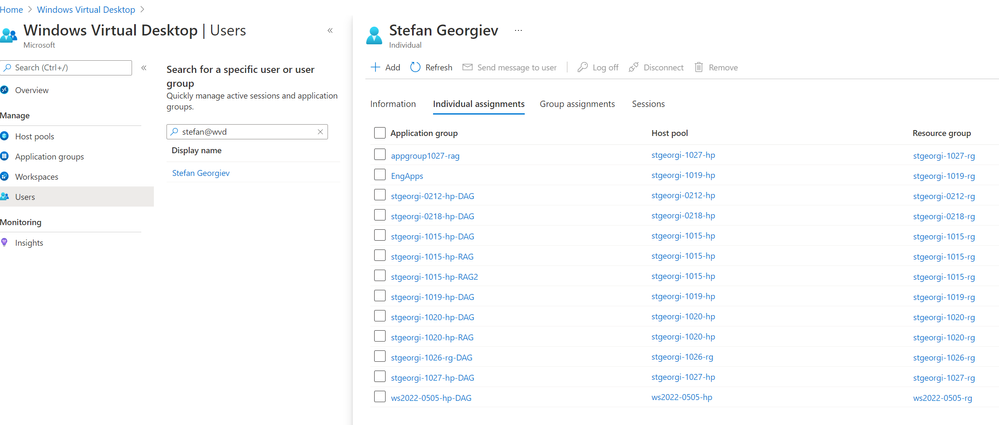Click the Log off key icon
The image size is (999, 425).
[582, 68]
